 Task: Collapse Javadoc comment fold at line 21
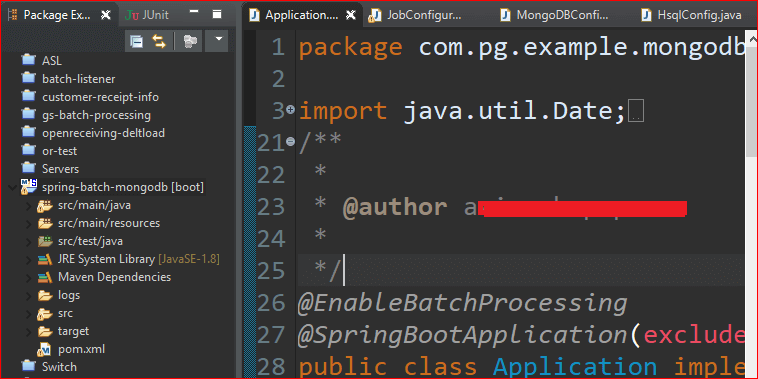click(291, 142)
